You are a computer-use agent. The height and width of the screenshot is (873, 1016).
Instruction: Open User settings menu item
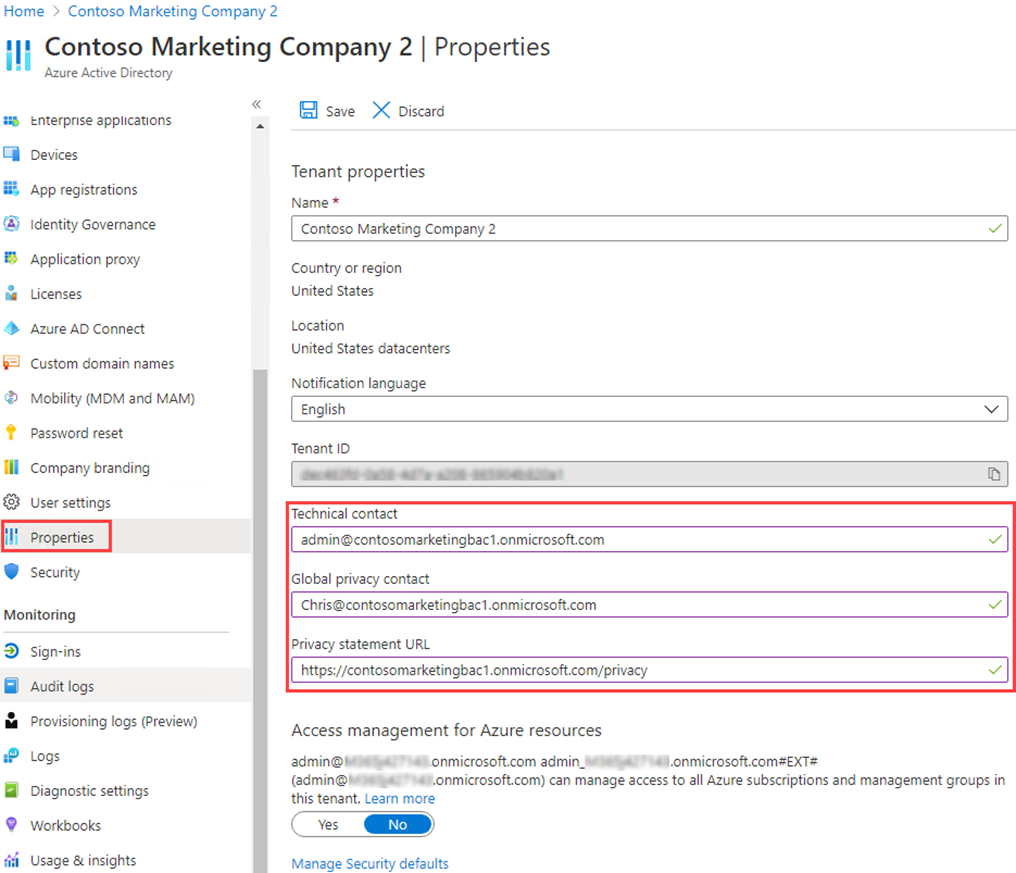(x=70, y=503)
